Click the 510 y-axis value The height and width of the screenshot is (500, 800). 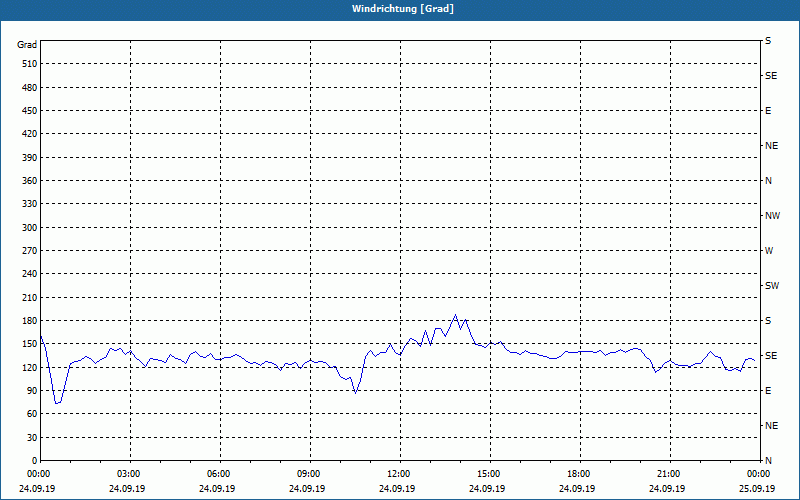[30, 64]
